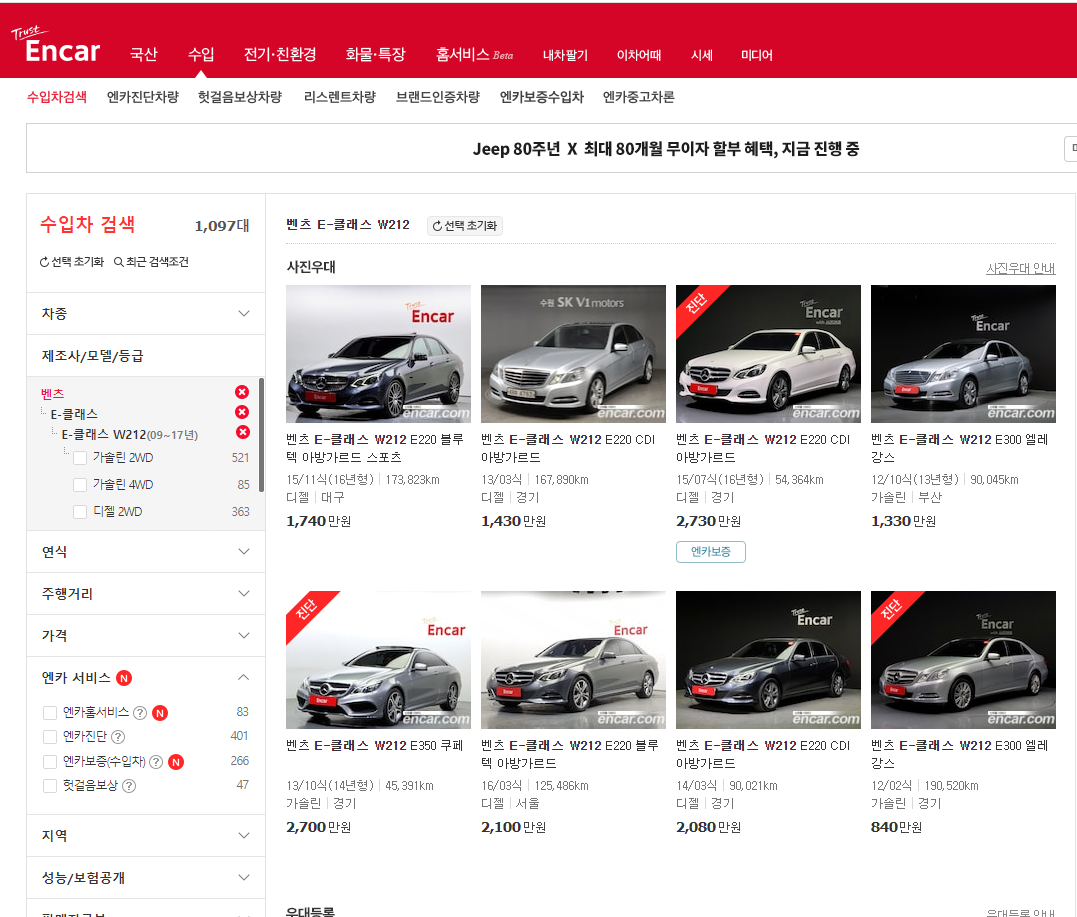Select the 수입차검색 sub-tab

point(57,97)
